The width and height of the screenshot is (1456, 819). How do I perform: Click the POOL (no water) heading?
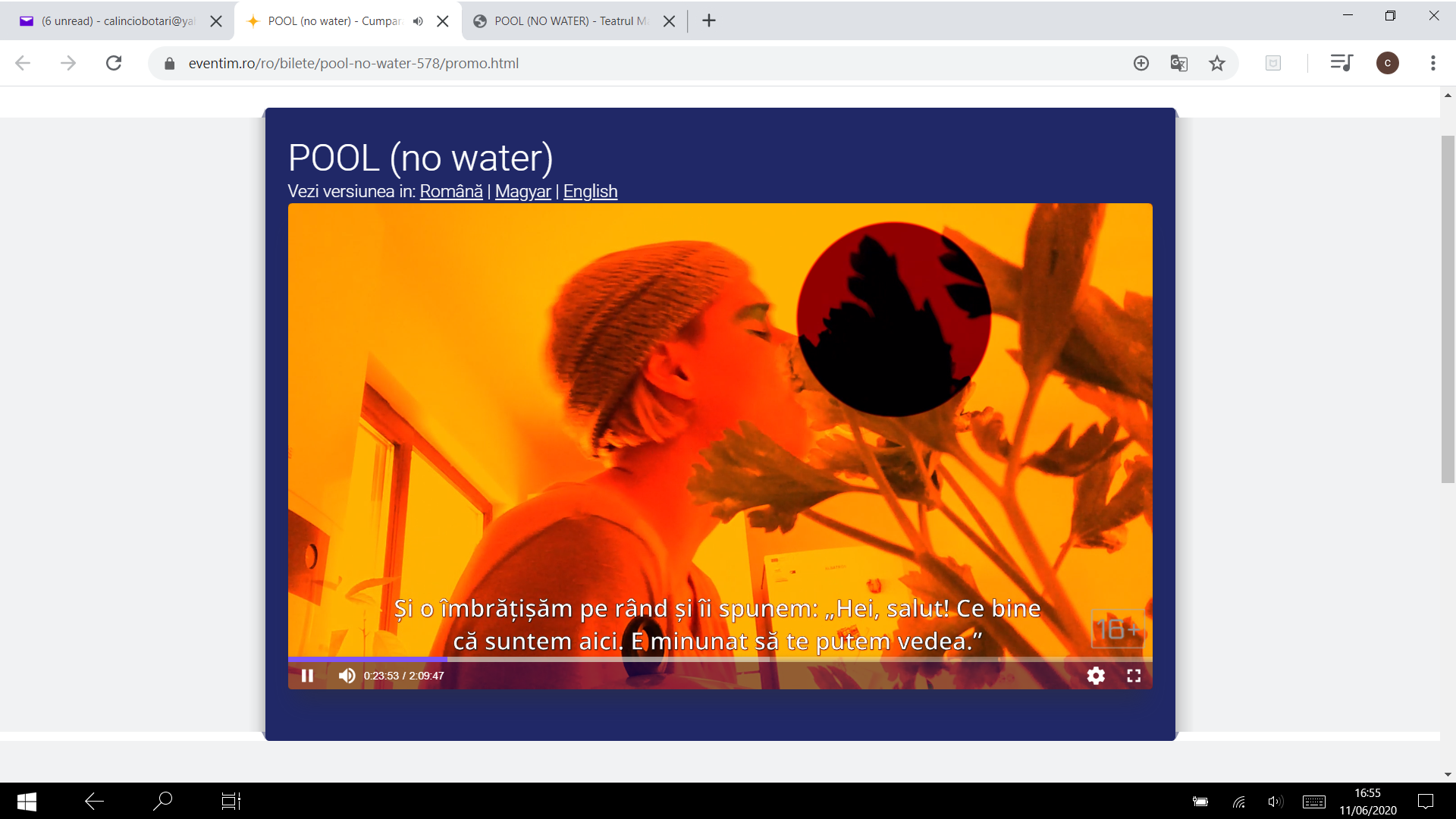click(421, 158)
